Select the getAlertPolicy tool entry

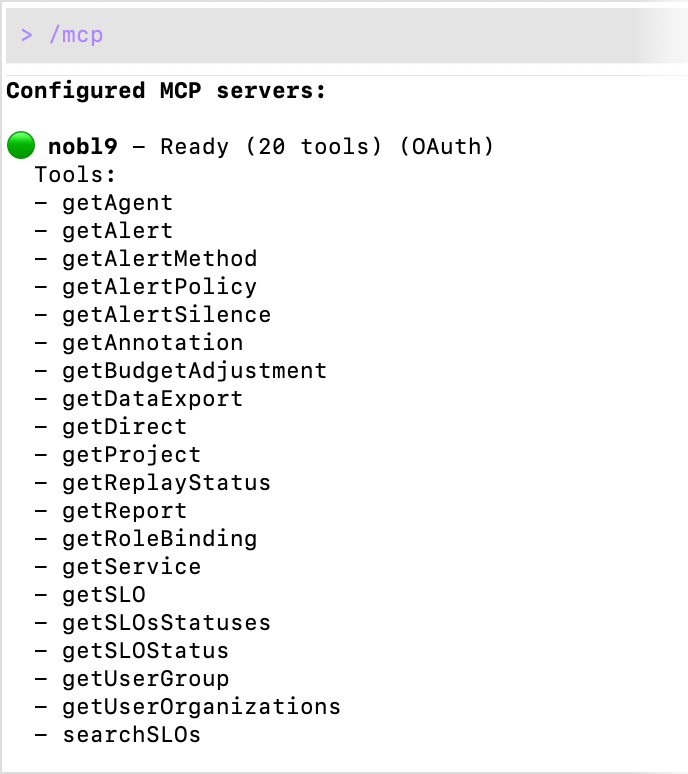159,287
